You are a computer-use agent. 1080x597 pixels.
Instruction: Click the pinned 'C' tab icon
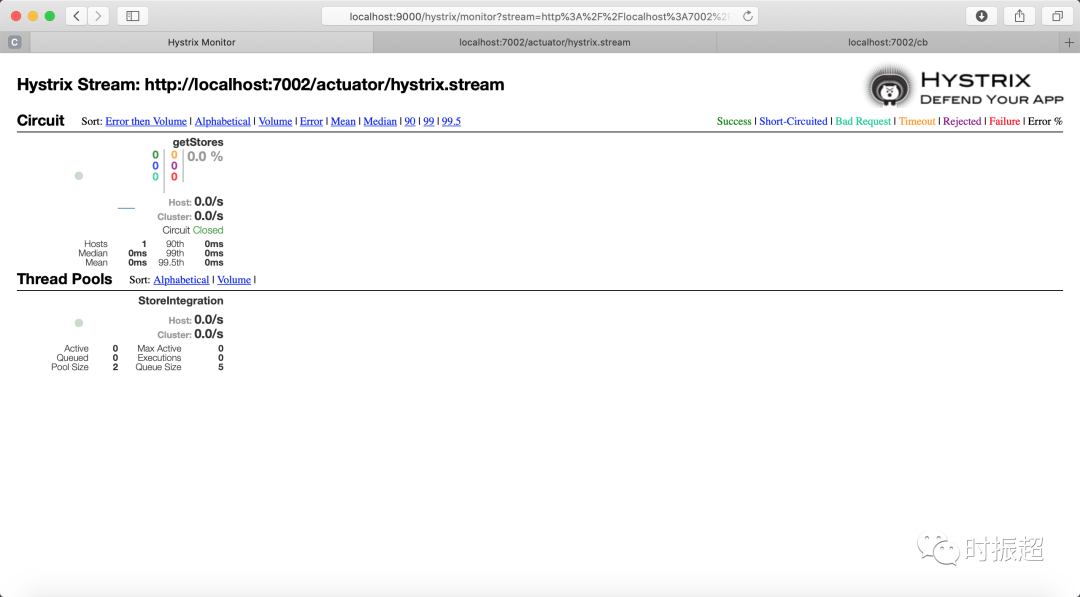pyautogui.click(x=14, y=42)
